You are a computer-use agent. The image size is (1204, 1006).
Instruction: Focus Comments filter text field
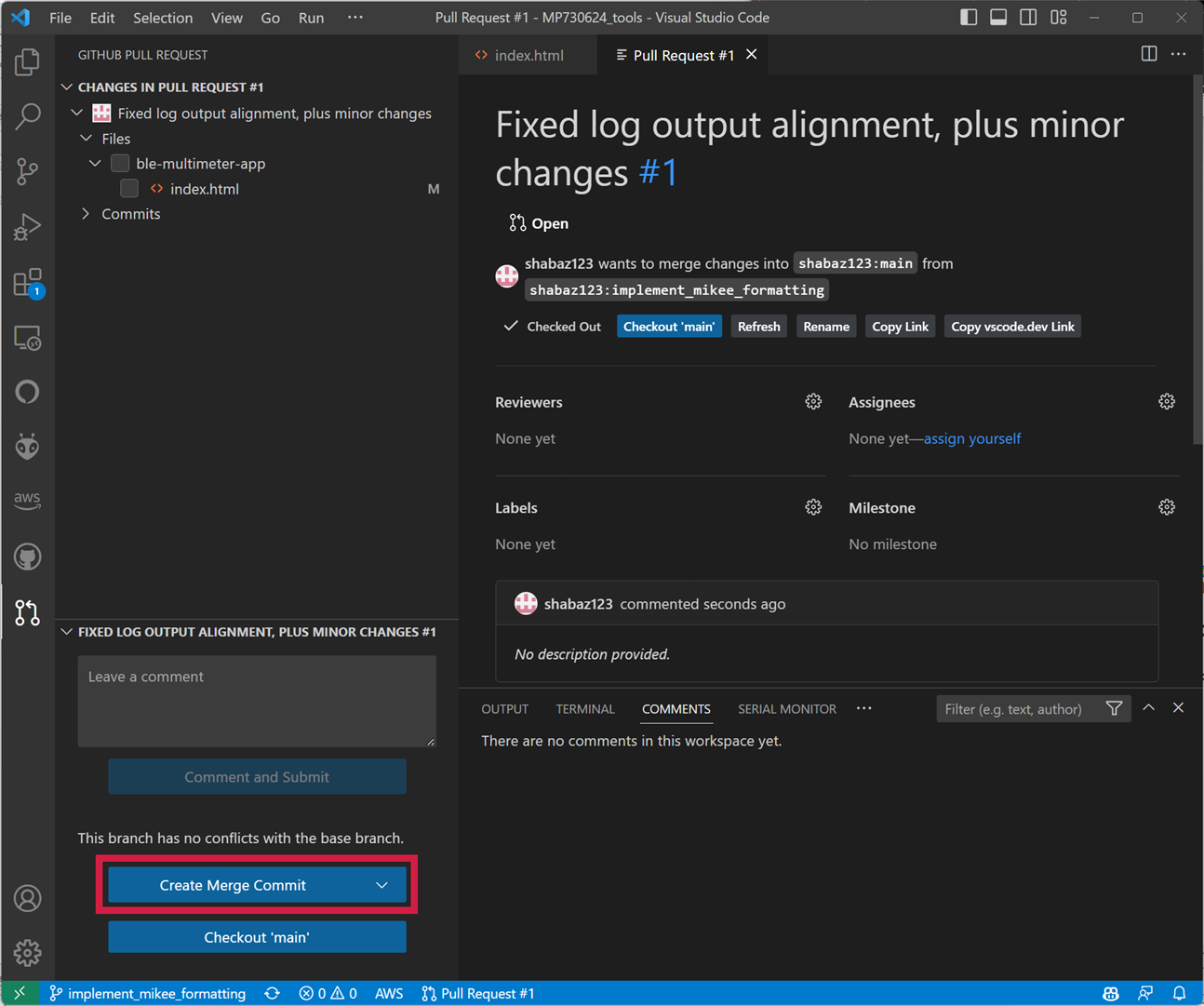(x=1018, y=709)
